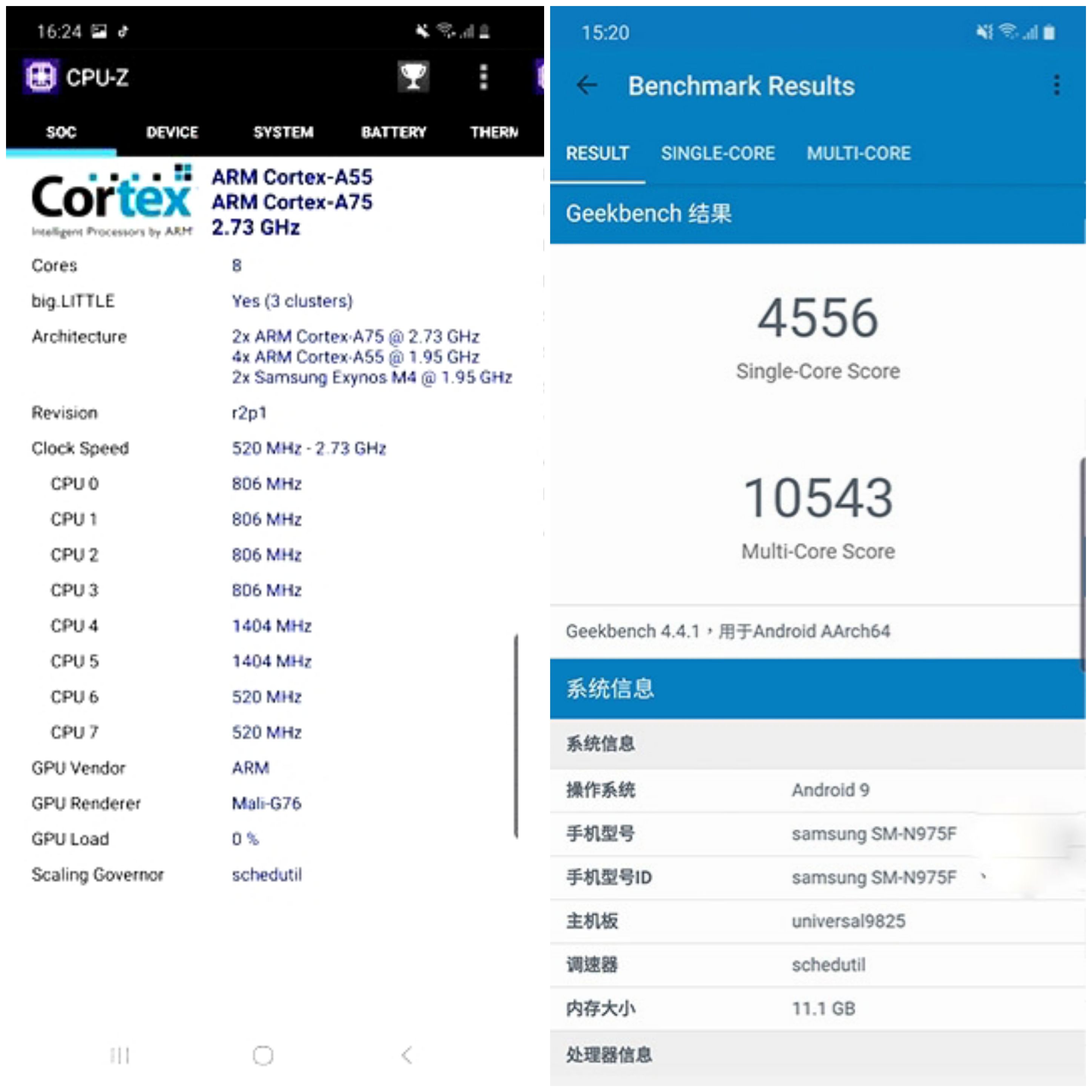
Task: Open Benchmark Results three-dot overflow menu
Action: point(1057,86)
